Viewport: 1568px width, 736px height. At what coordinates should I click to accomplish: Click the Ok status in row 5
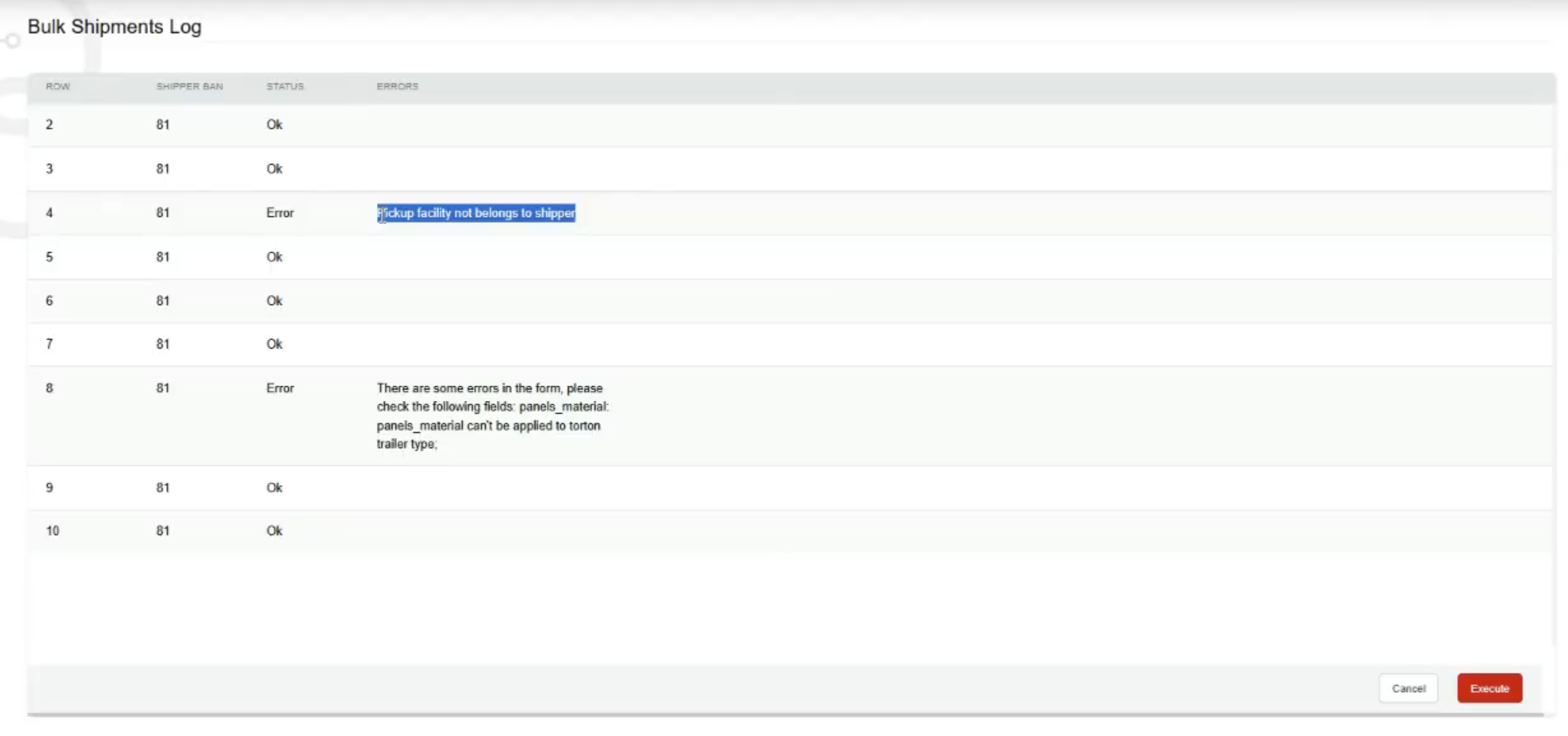(x=274, y=257)
